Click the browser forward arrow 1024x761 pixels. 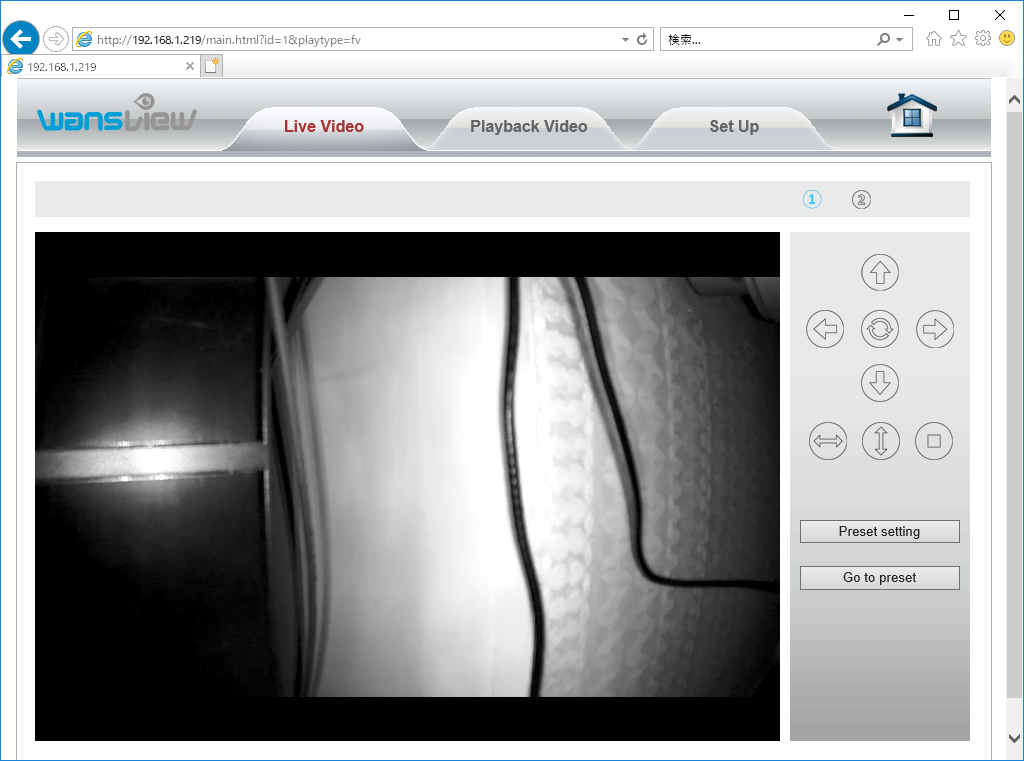tap(56, 39)
